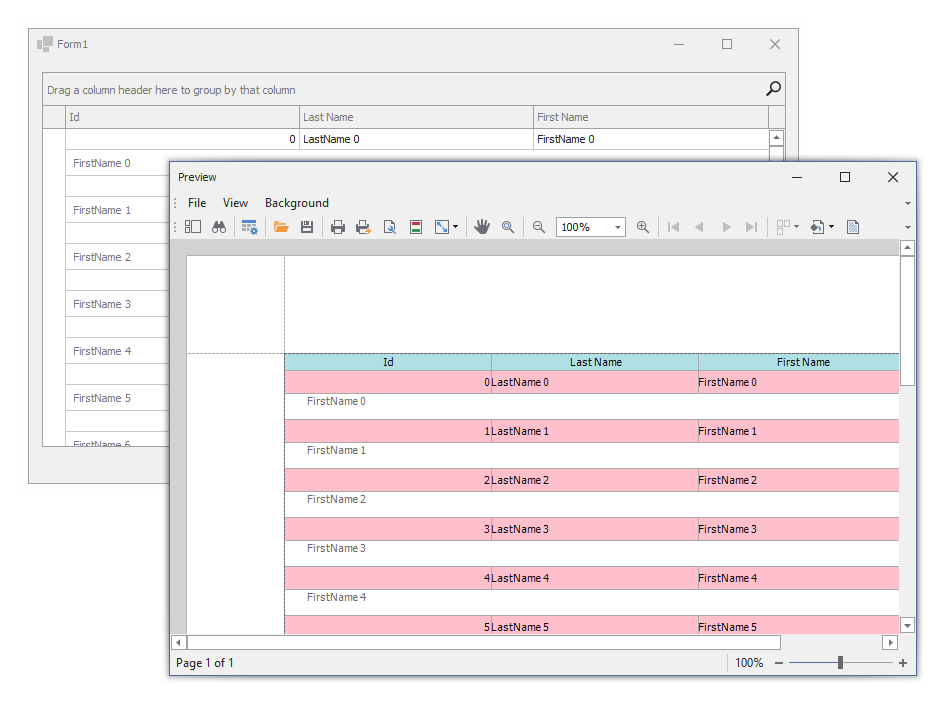Image resolution: width=946 pixels, height=704 pixels.
Task: Edit header and footer using the red-green icon
Action: point(416,227)
